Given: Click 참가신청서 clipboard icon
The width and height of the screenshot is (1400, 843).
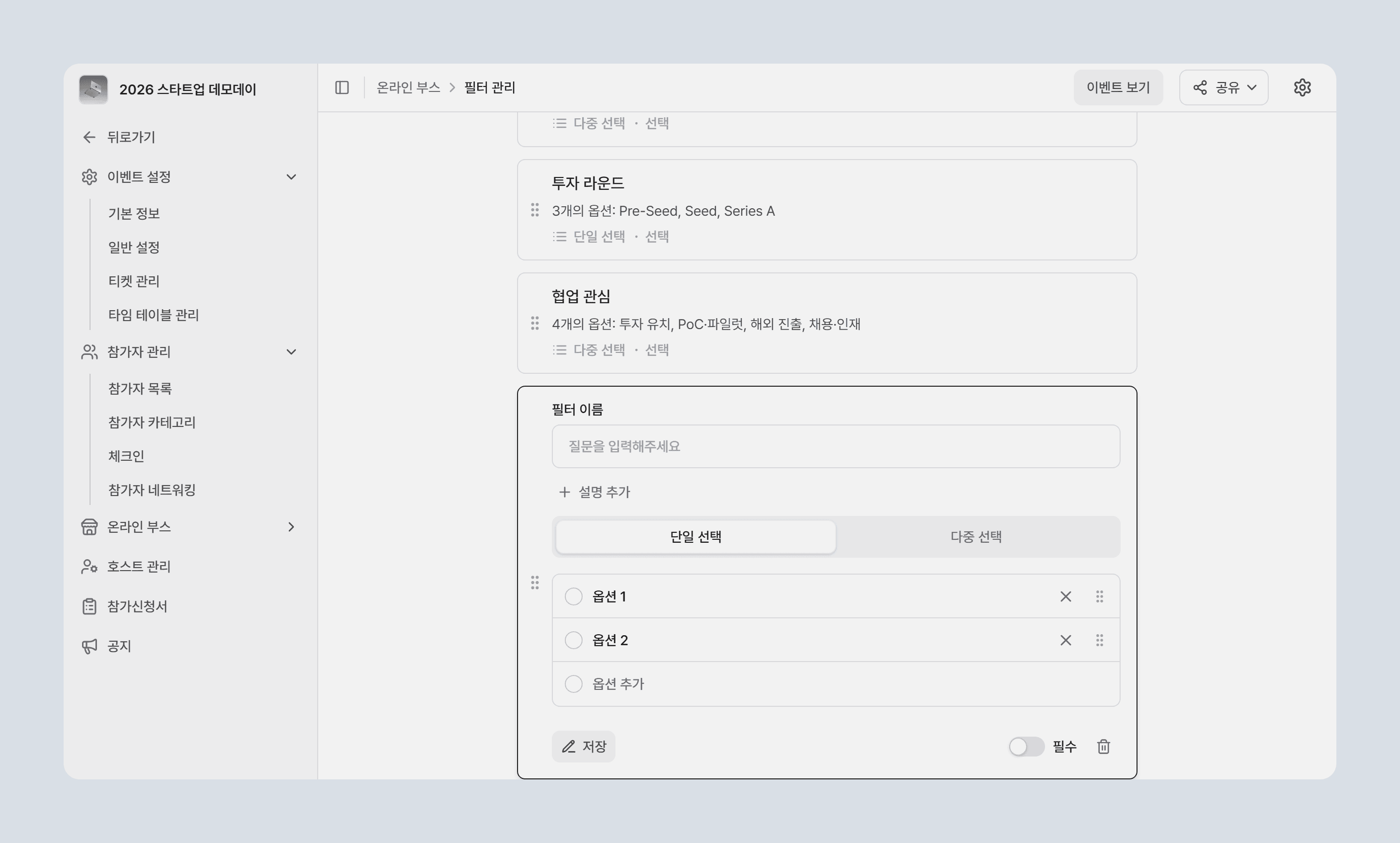Looking at the screenshot, I should click(89, 606).
